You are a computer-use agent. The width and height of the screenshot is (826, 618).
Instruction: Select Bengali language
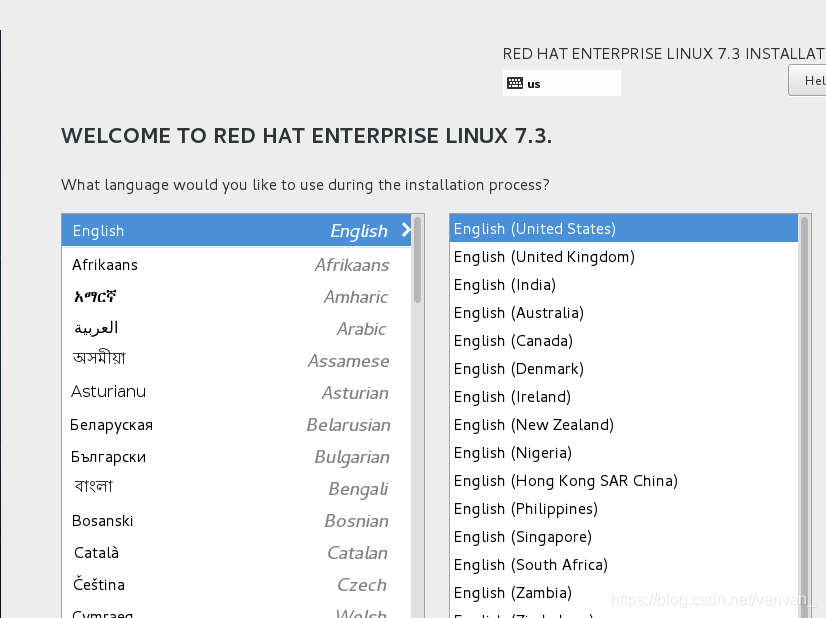(237, 488)
